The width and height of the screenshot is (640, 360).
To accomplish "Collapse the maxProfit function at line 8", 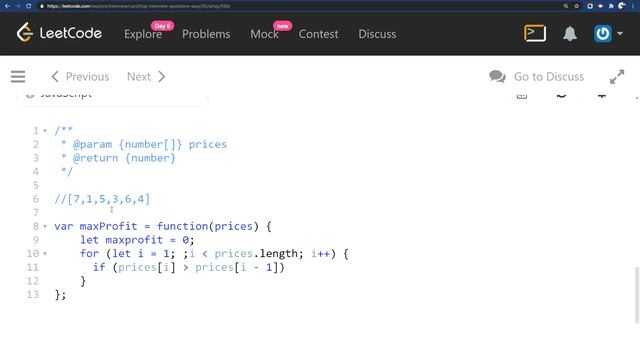I will [45, 226].
